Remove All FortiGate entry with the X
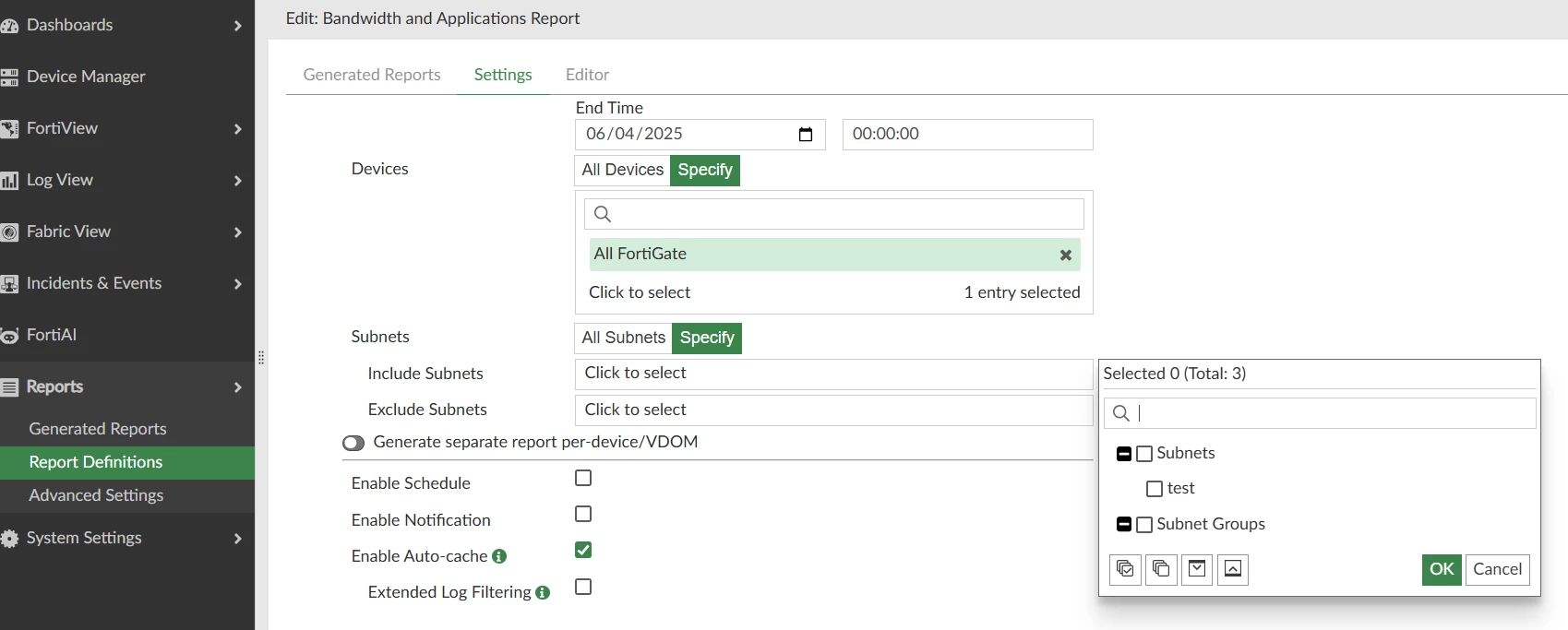This screenshot has height=630, width=1568. click(1066, 256)
